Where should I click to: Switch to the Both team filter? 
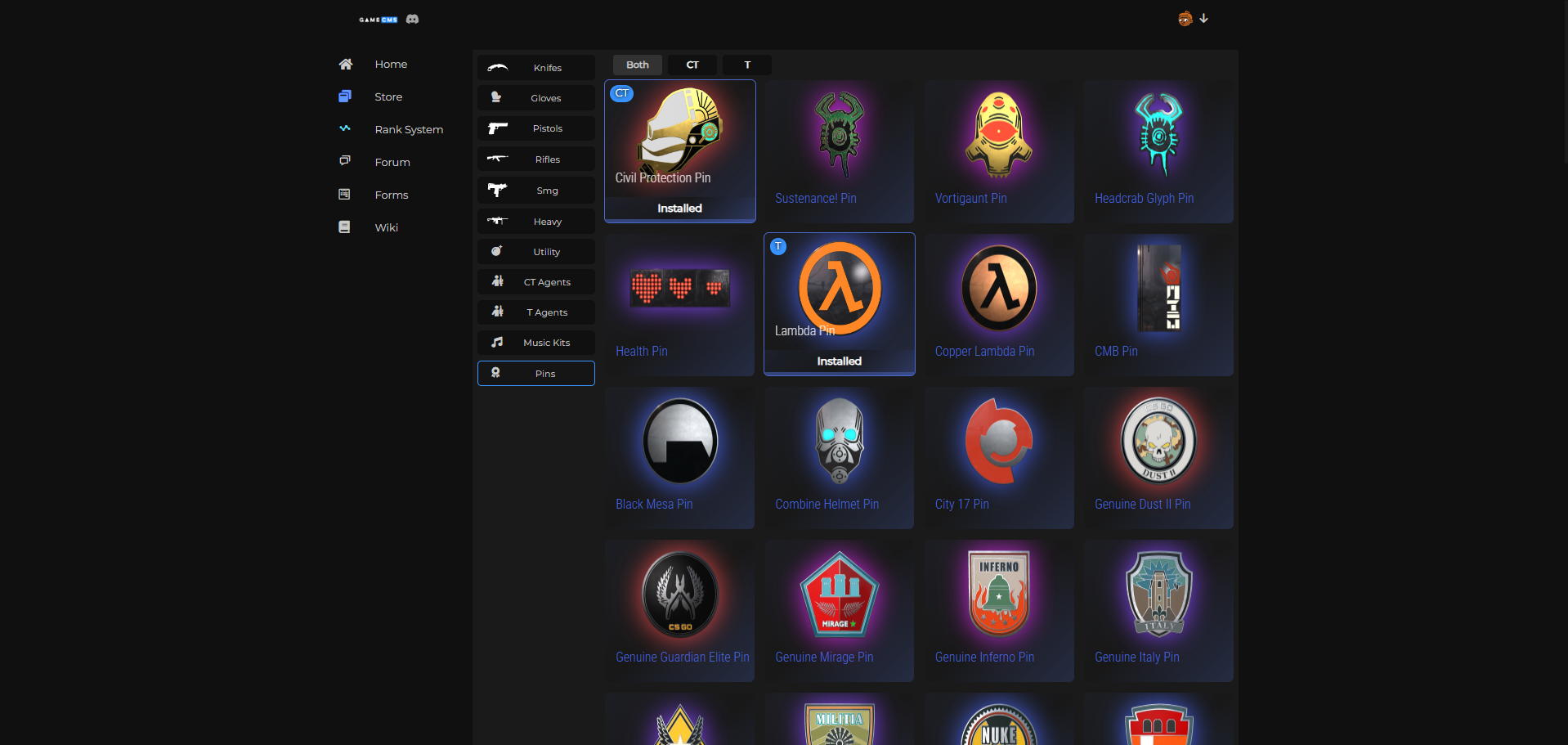click(x=638, y=65)
